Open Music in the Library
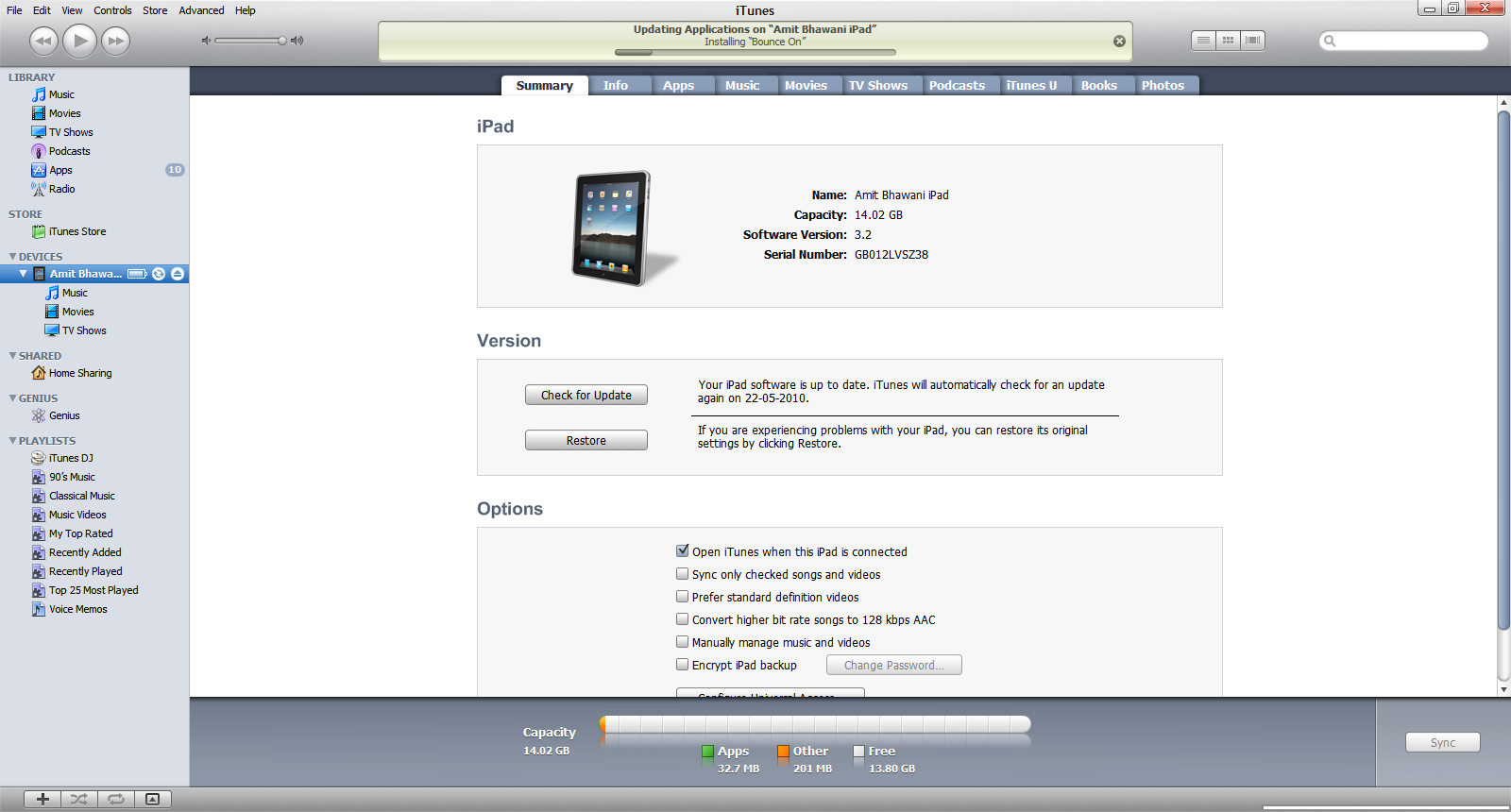Viewport: 1511px width, 812px height. tap(61, 94)
